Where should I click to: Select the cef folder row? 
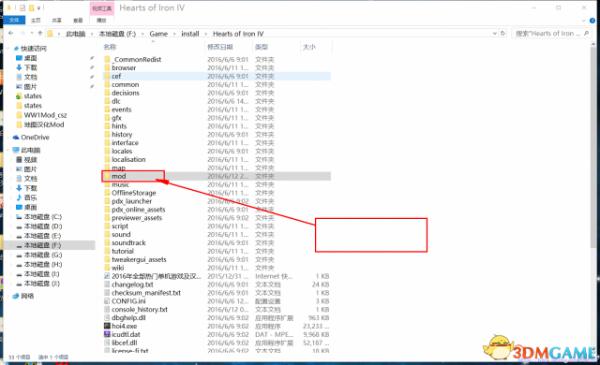[217, 76]
